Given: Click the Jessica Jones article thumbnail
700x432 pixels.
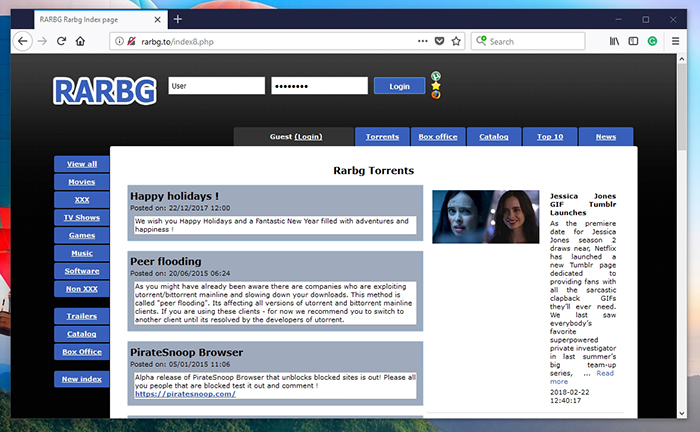Looking at the screenshot, I should [485, 216].
